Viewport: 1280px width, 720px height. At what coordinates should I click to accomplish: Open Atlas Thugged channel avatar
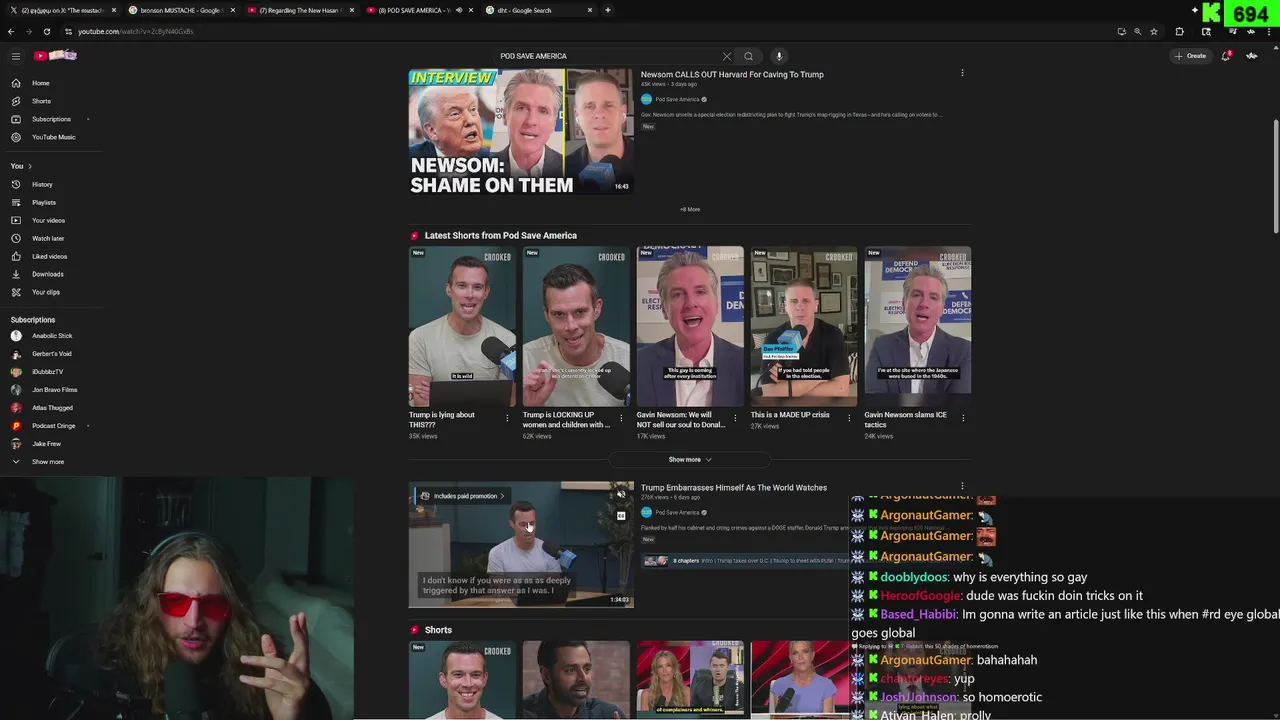pos(16,408)
